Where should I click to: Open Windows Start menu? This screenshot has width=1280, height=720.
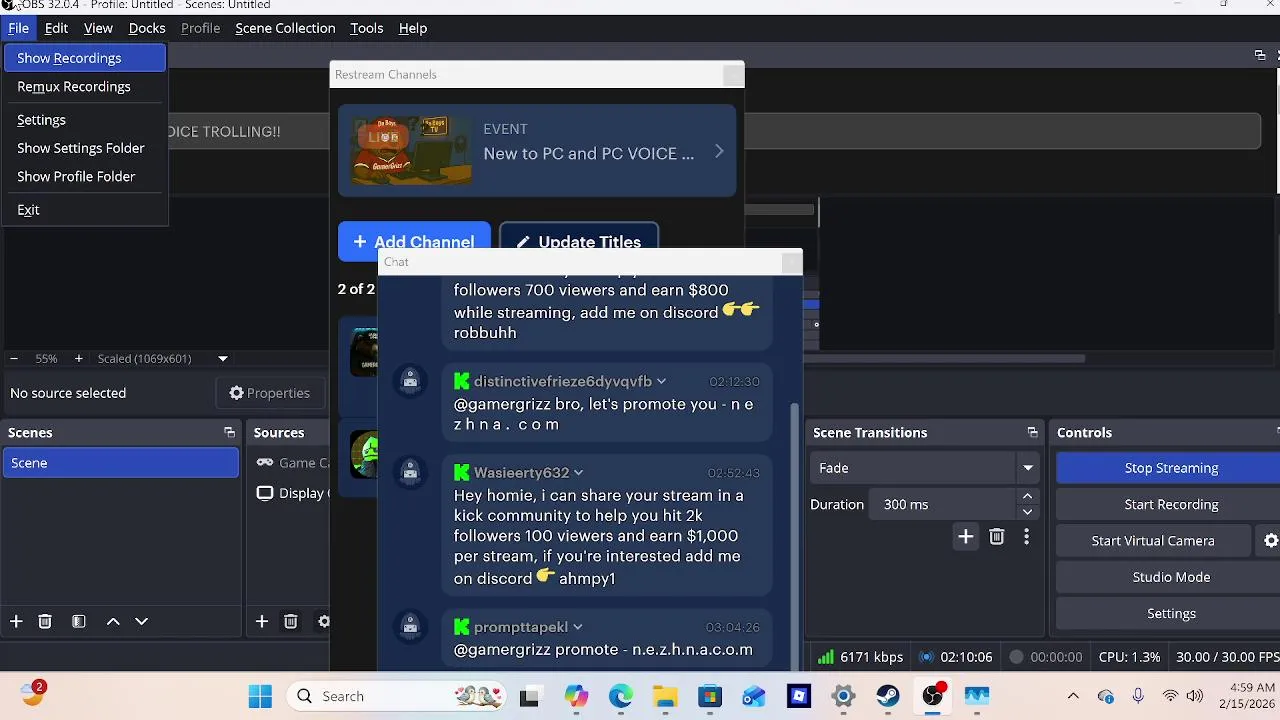(260, 696)
